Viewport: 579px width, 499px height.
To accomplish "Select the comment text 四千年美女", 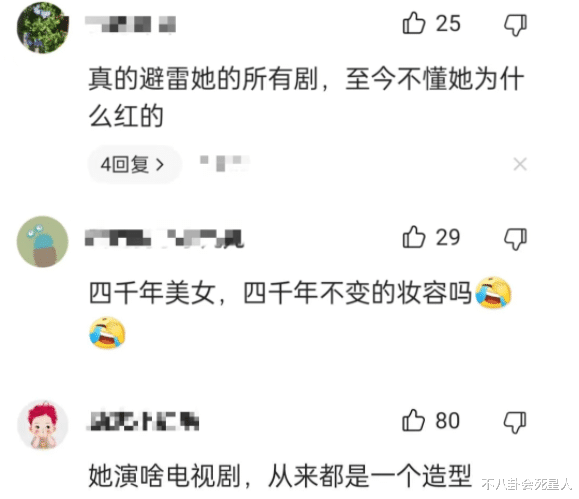I will tap(152, 293).
